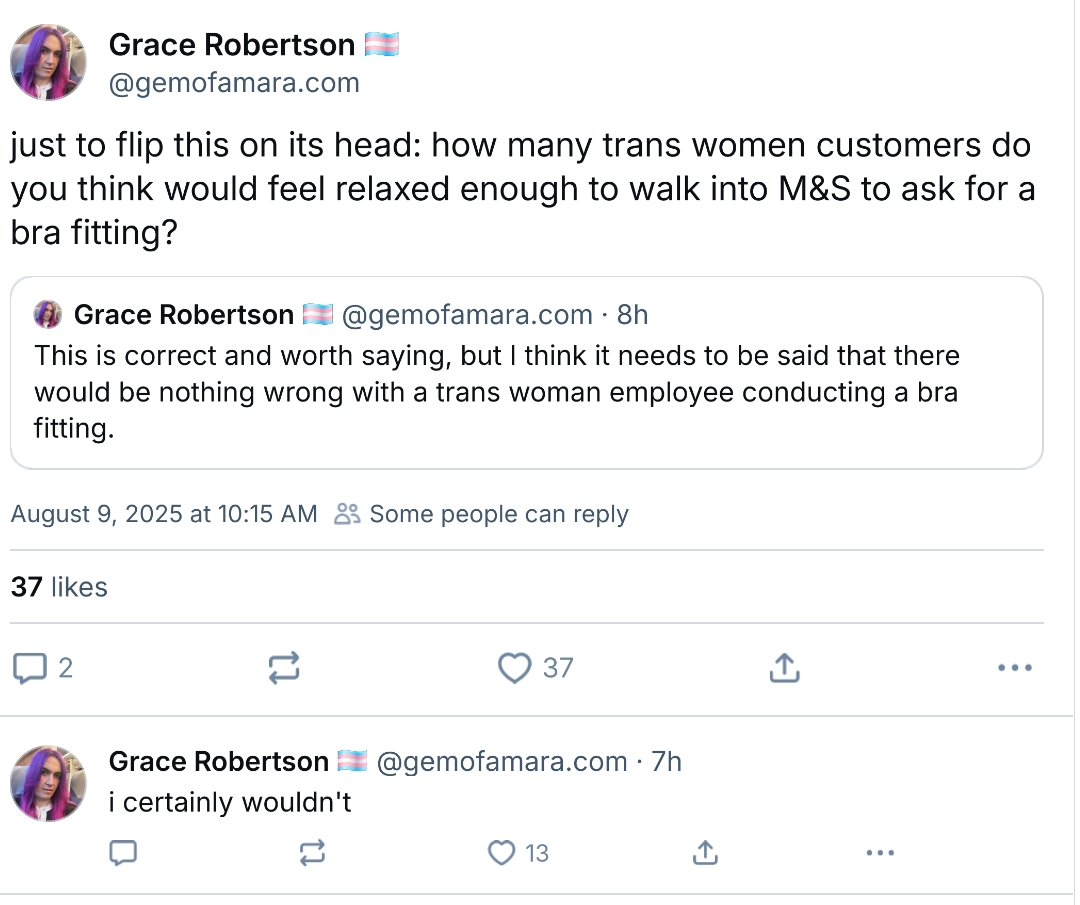Repost the "i certainly wouldn't" reply
The height and width of the screenshot is (905, 1080).
(311, 853)
